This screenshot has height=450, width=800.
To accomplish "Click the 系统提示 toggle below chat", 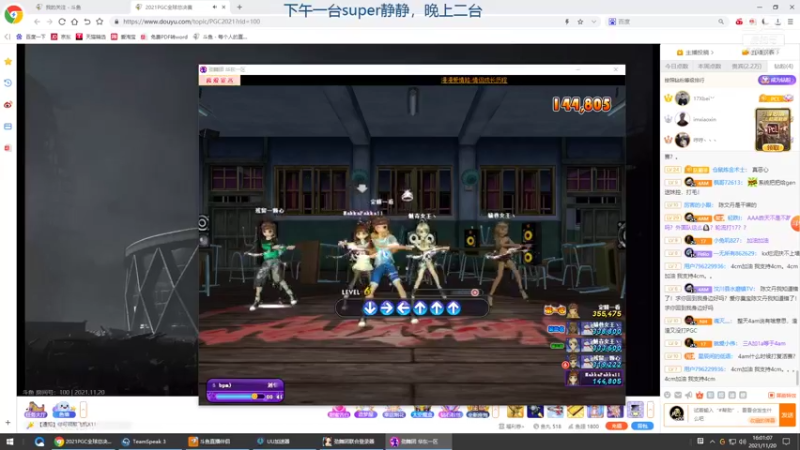I will coord(782,395).
